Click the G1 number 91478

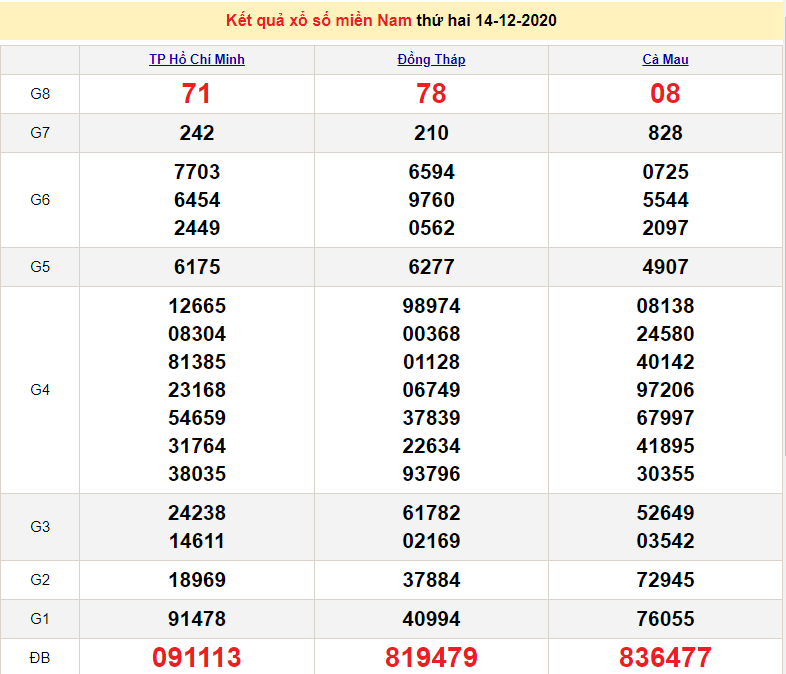coord(197,619)
